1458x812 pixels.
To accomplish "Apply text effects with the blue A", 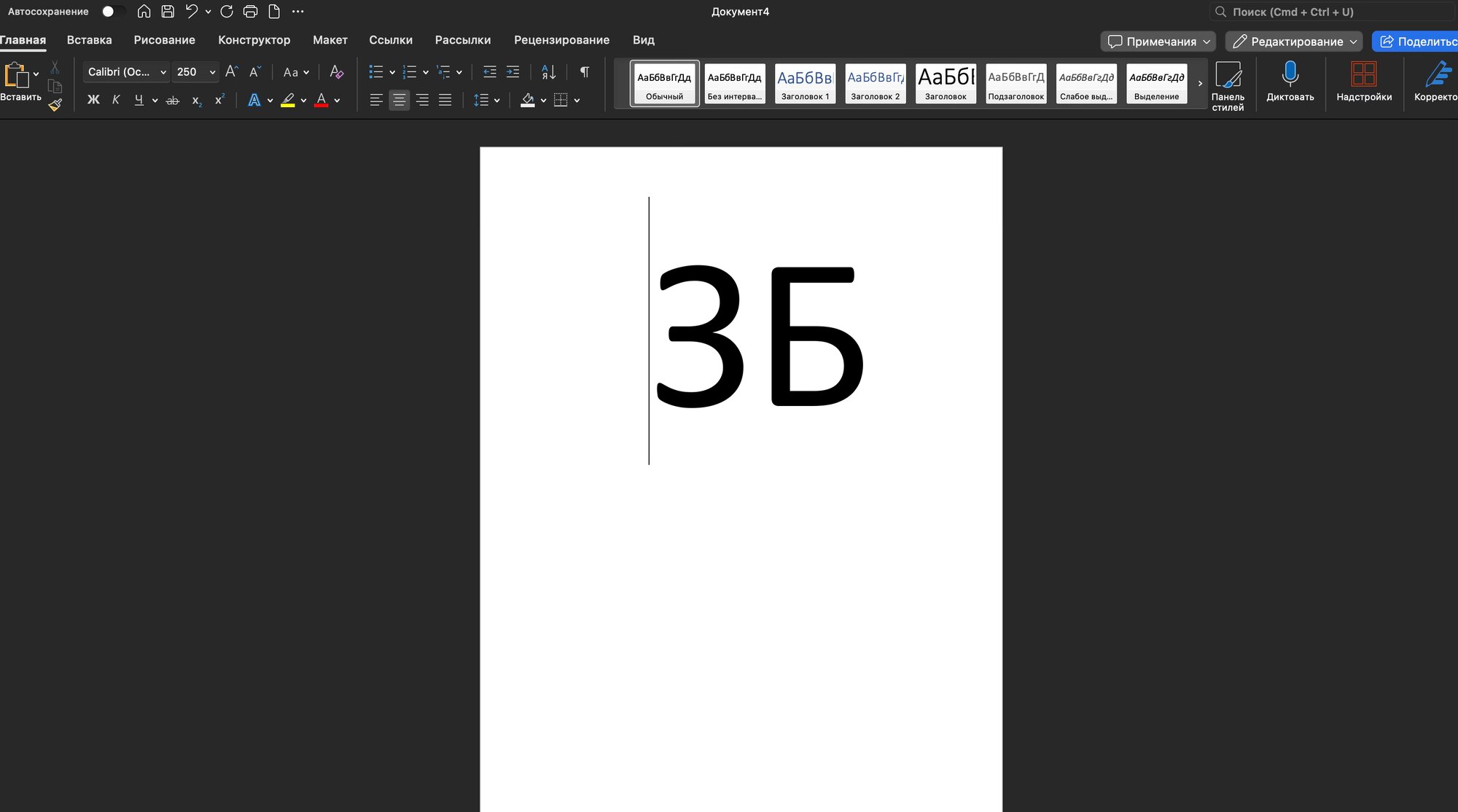I will [254, 100].
